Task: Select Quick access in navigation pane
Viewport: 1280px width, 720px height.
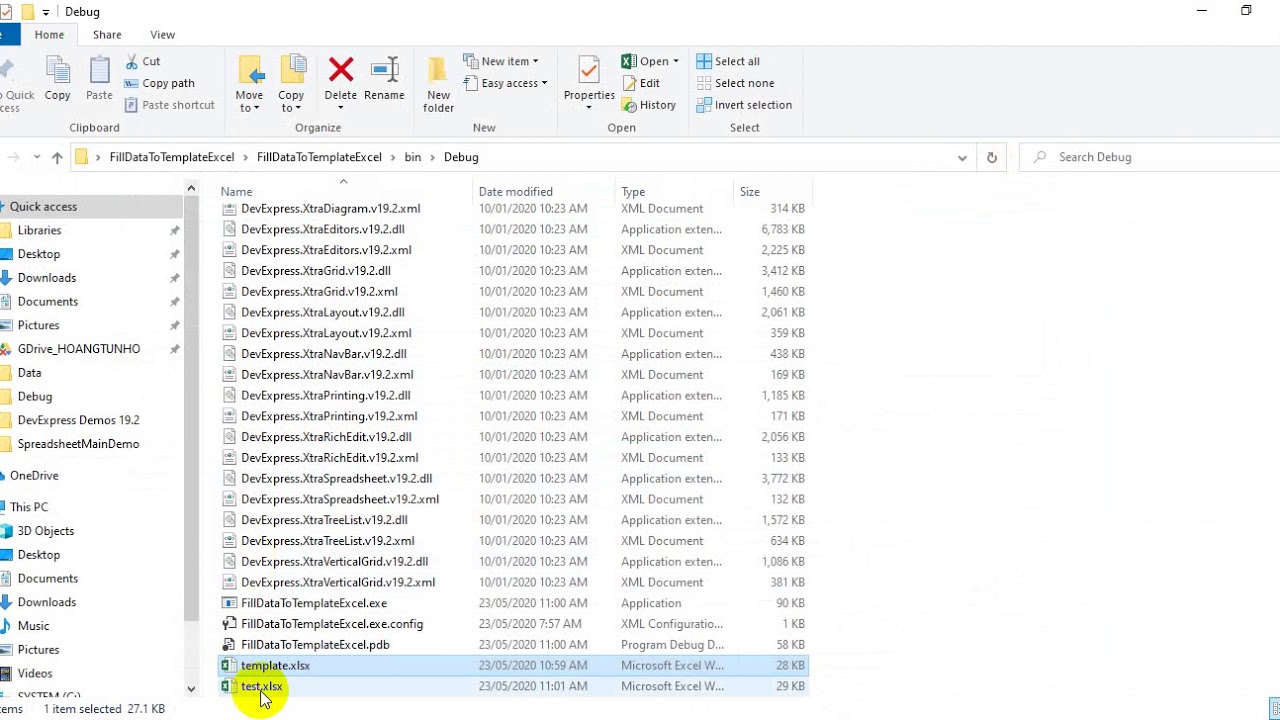Action: 43,206
